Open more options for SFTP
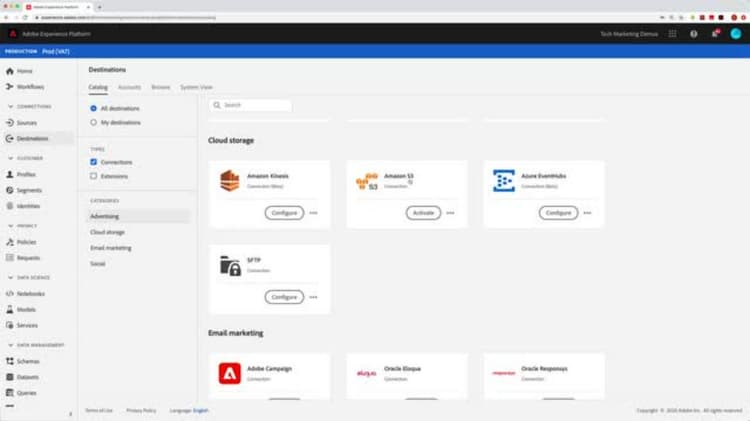The width and height of the screenshot is (750, 421). point(313,297)
